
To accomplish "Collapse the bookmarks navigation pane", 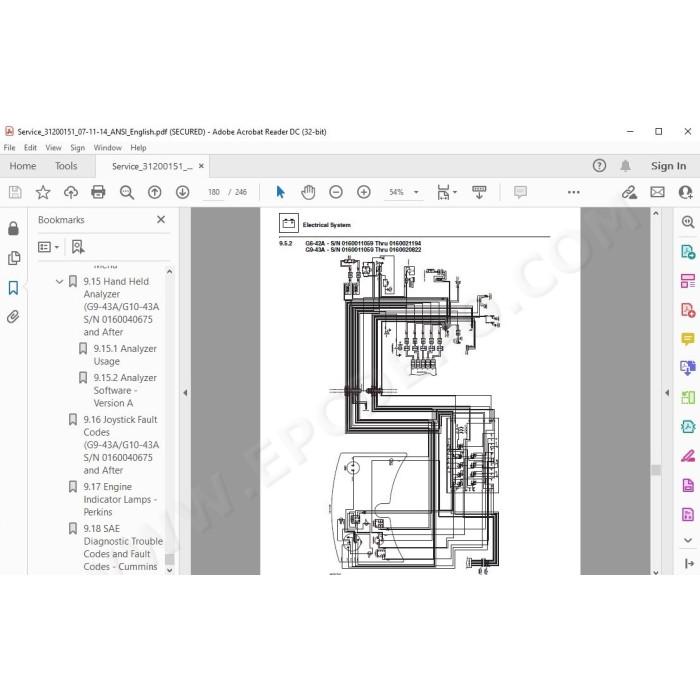I will [x=185, y=393].
